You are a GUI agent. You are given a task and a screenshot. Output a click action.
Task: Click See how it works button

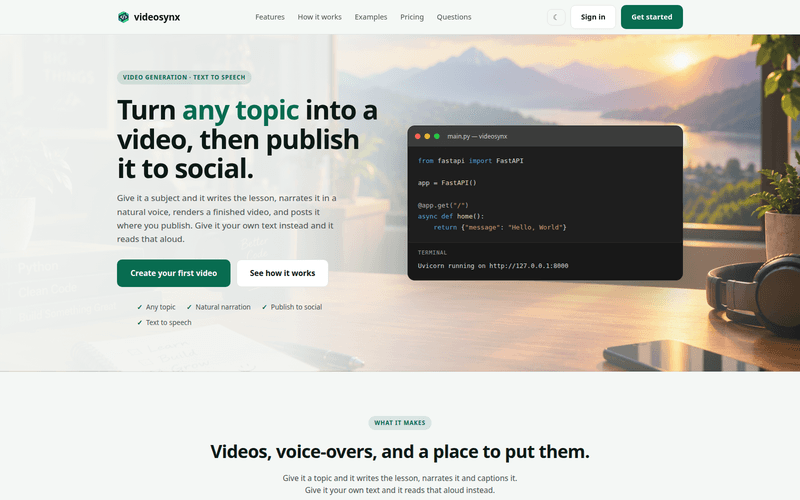tap(282, 273)
